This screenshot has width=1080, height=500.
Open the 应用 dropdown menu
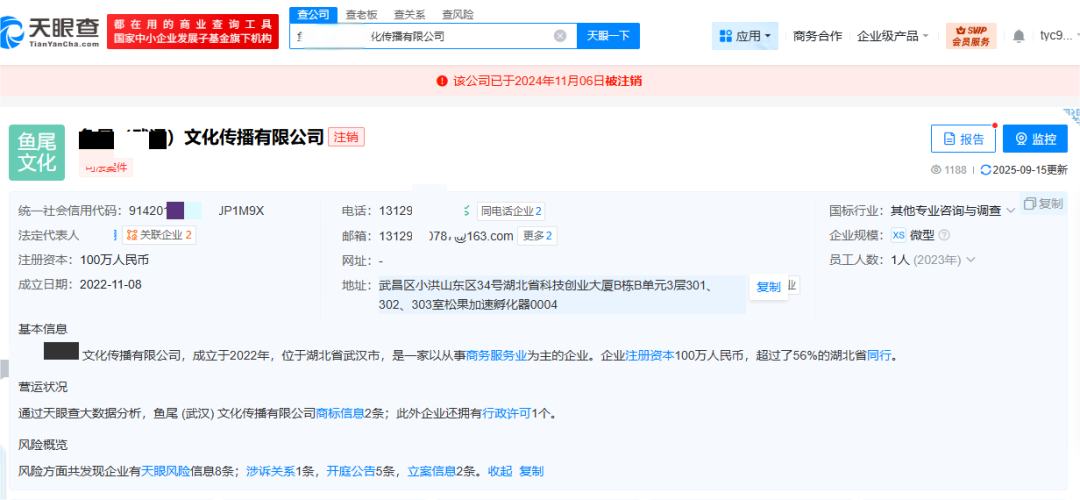pyautogui.click(x=745, y=36)
